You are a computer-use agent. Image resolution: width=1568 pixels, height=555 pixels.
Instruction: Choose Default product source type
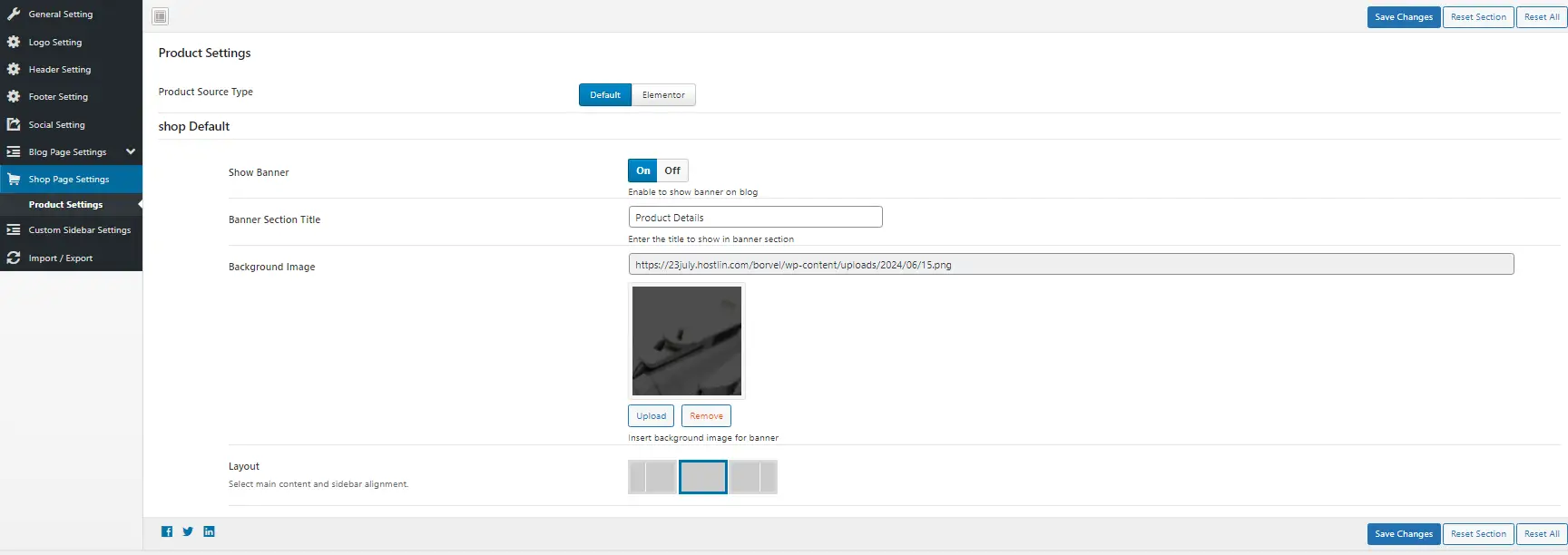click(605, 95)
